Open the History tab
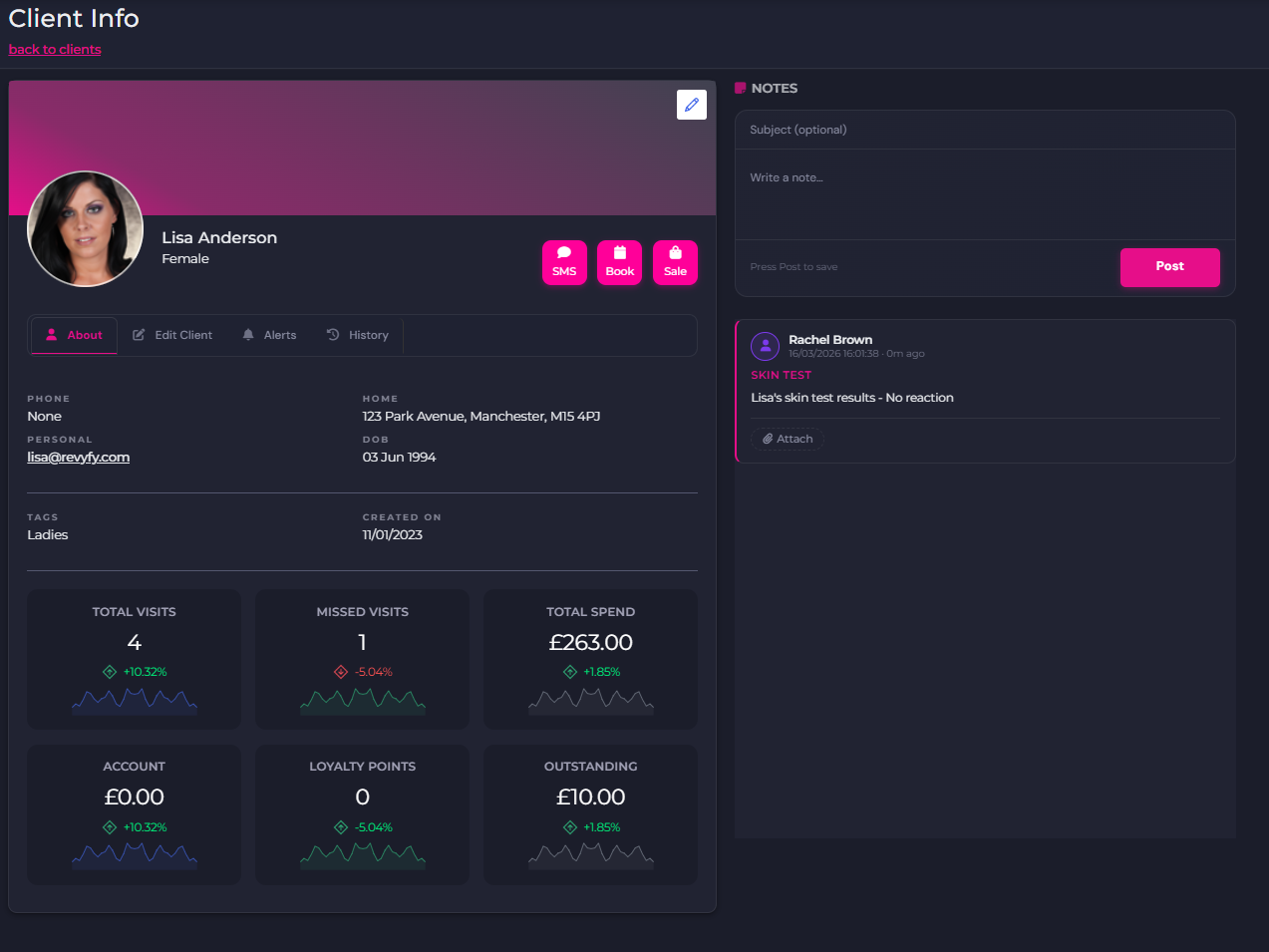1269x952 pixels. click(359, 335)
